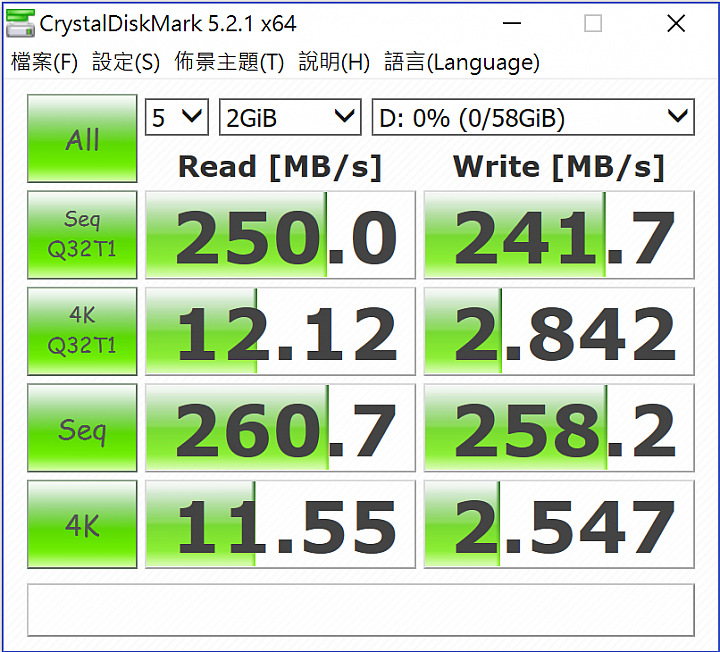Run all benchmarks with the All button
Viewport: 720px width, 652px height.
click(x=82, y=138)
